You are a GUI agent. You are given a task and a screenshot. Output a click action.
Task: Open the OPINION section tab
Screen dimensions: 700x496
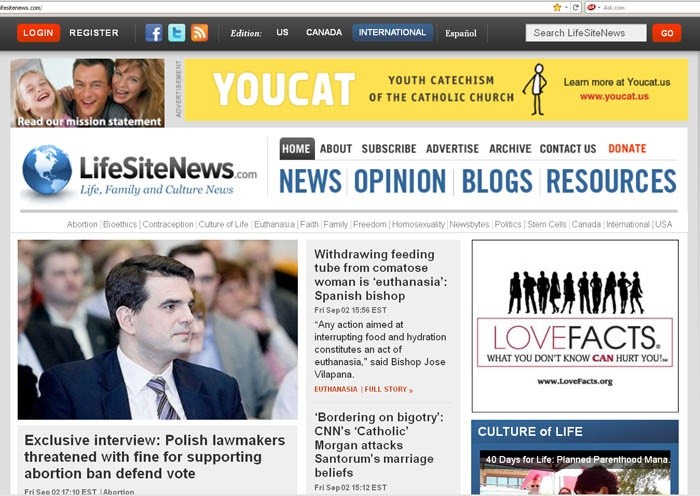click(400, 181)
